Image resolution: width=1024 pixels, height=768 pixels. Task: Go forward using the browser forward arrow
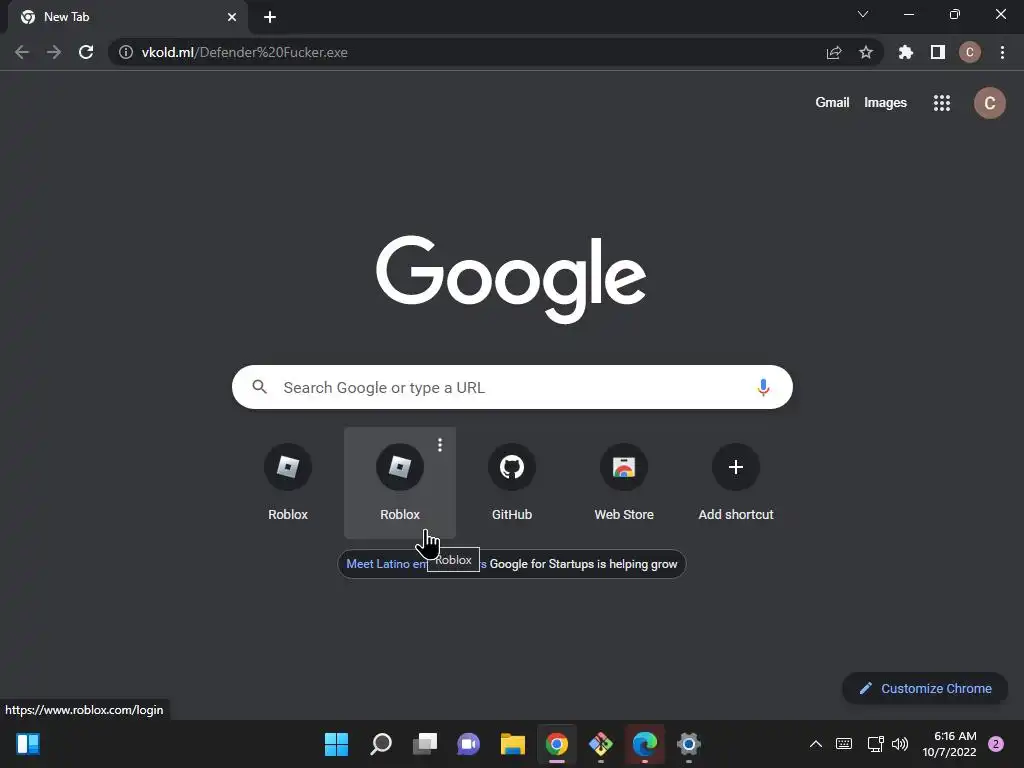click(x=54, y=52)
